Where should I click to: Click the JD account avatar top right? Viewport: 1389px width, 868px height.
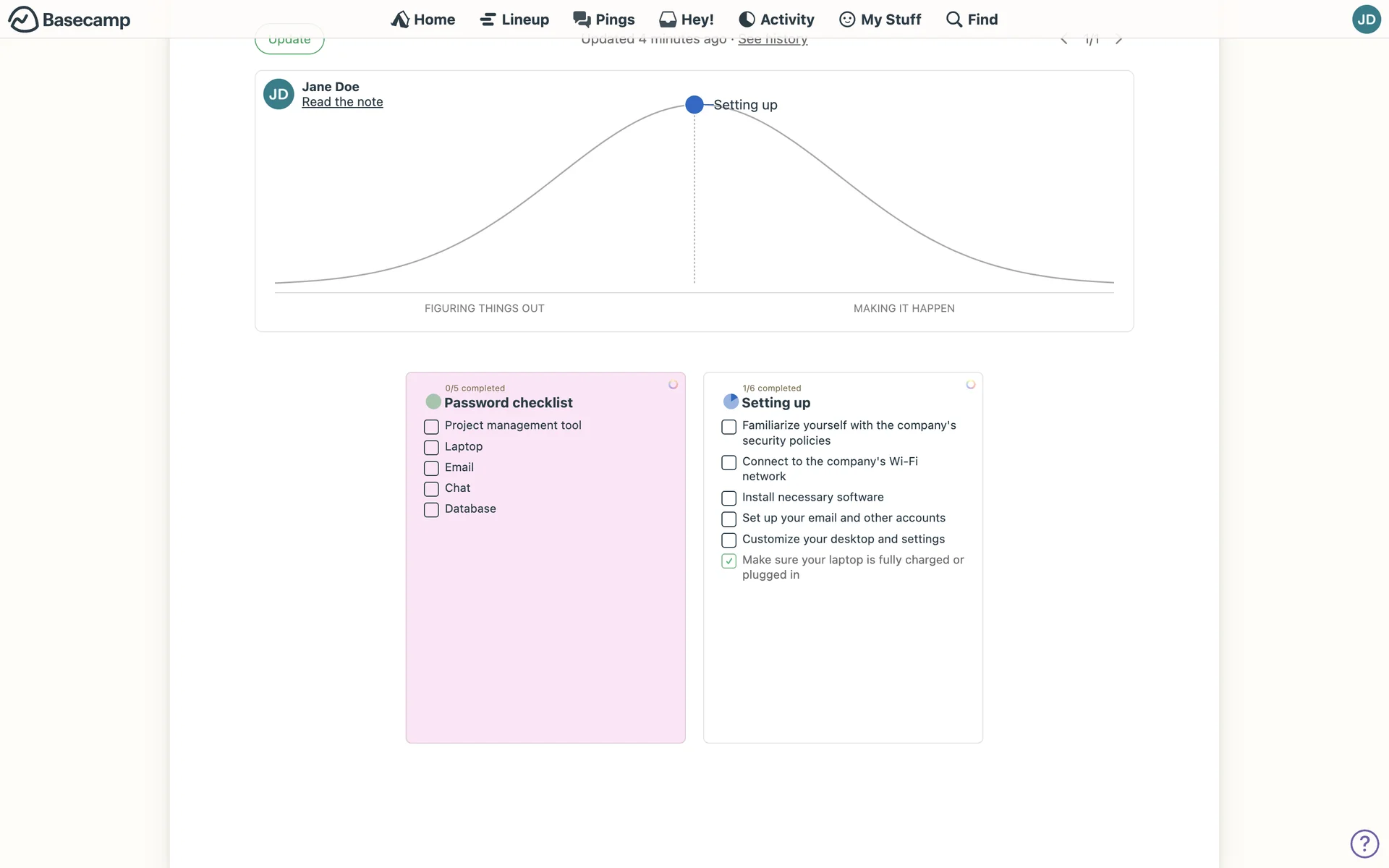pos(1366,20)
